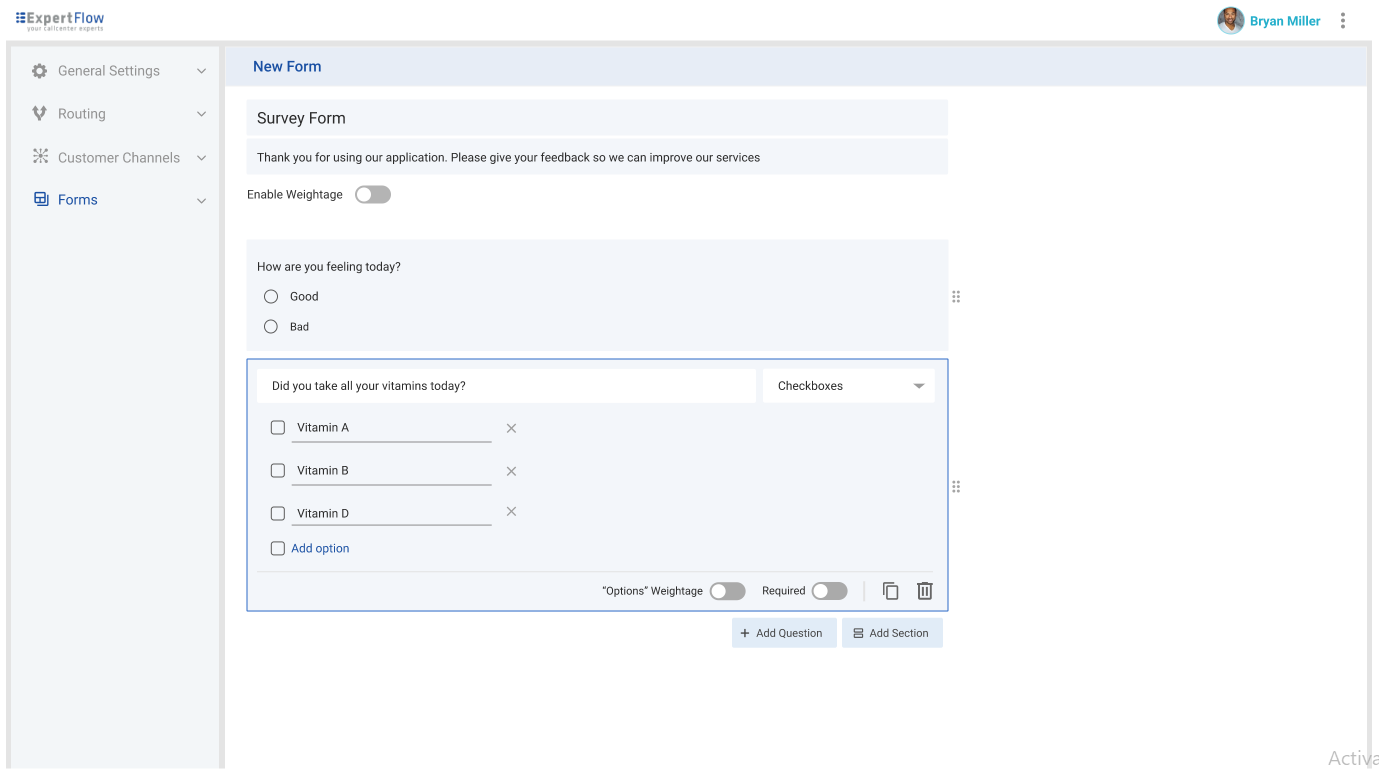Click the drag handle beside the feeling question
This screenshot has width=1379, height=773.
coord(956,297)
